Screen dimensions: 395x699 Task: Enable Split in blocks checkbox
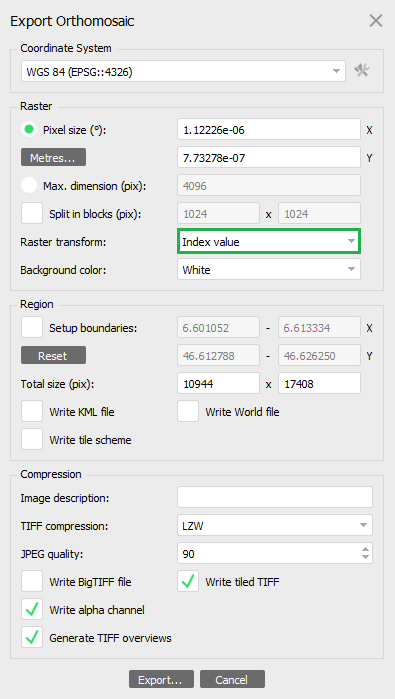tap(32, 213)
